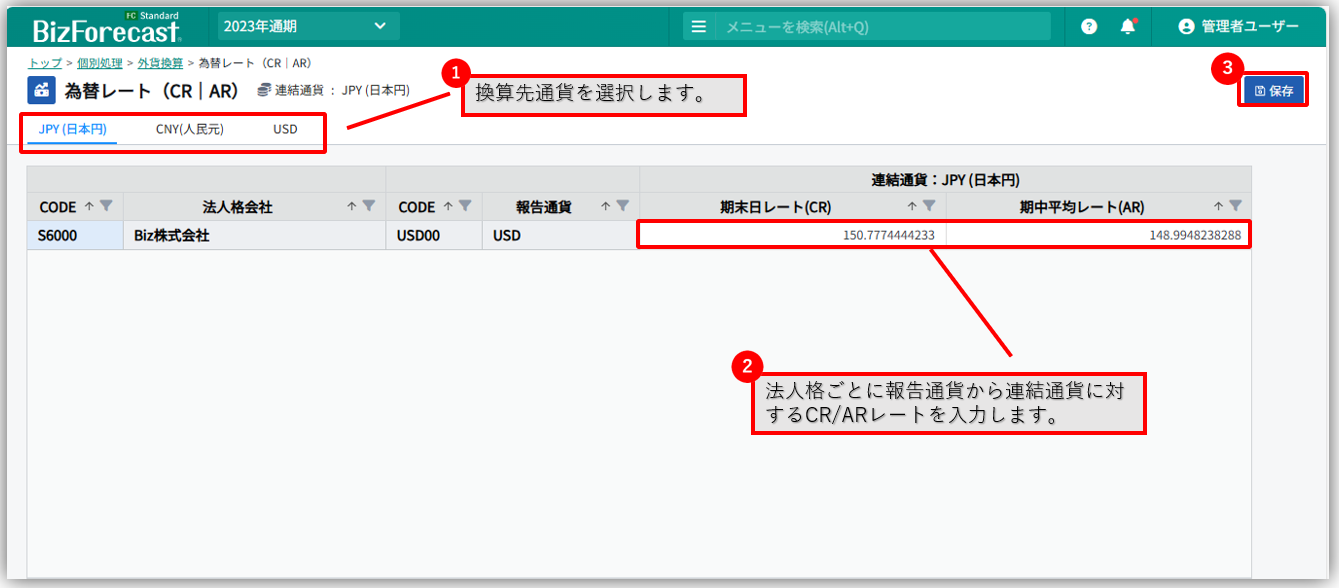
Task: Filter the 期末日レート(CR) column
Action: pos(929,206)
